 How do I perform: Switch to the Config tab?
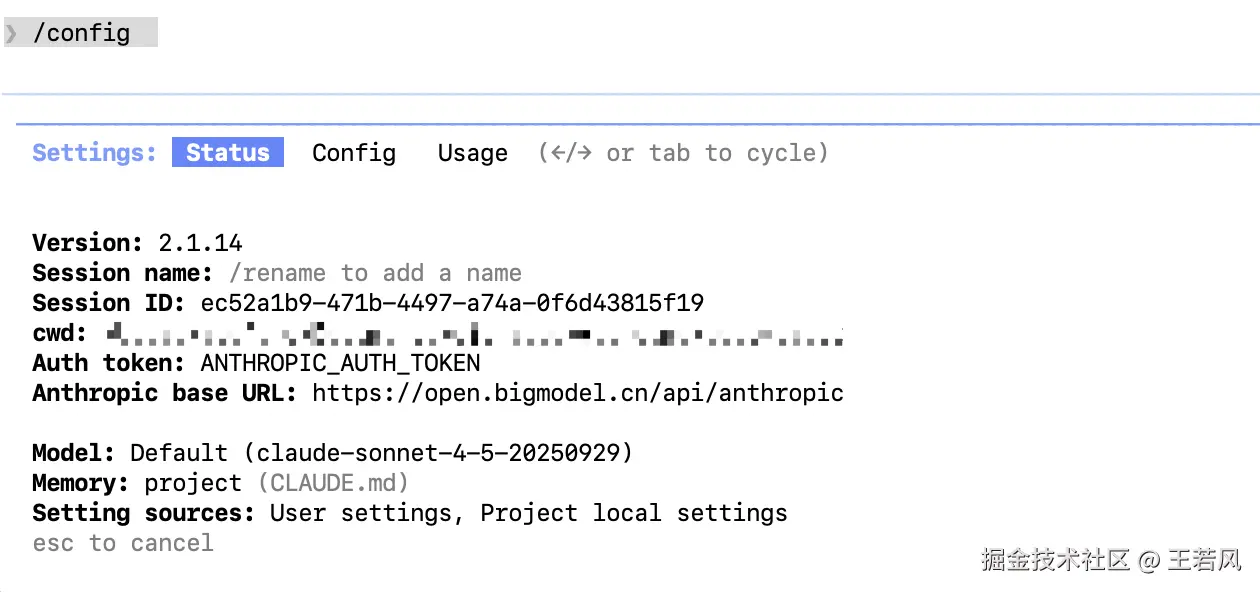[x=354, y=153]
